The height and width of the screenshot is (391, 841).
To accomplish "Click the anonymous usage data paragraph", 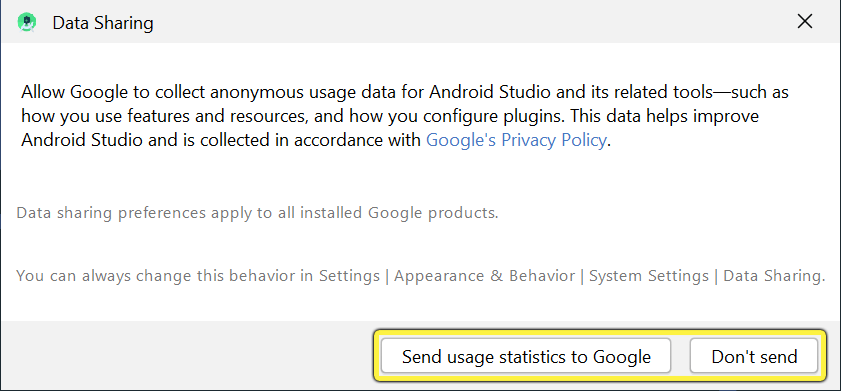I will [405, 116].
